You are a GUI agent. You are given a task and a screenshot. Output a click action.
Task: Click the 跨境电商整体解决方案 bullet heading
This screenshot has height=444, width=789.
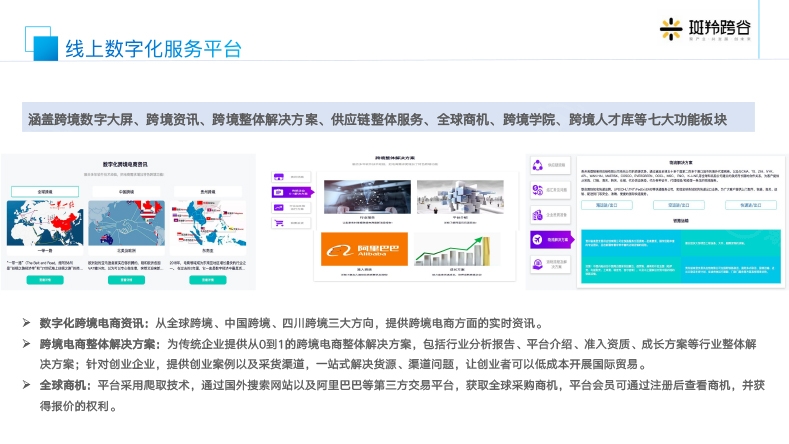[x=100, y=344]
